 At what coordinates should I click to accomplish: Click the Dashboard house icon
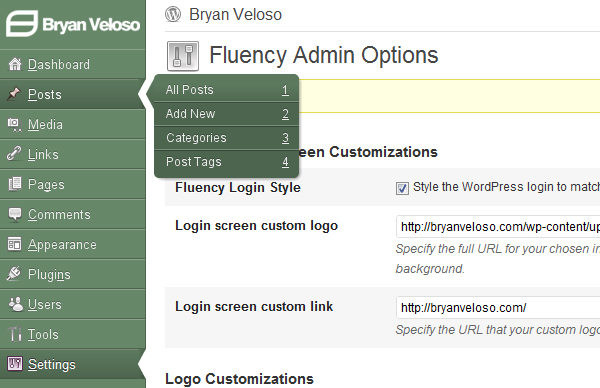click(x=15, y=64)
